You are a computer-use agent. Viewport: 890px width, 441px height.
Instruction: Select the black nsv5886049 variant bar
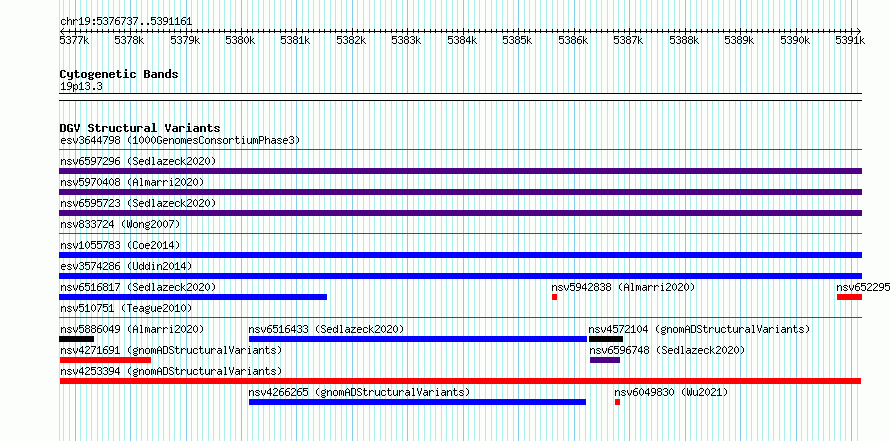pos(77,339)
